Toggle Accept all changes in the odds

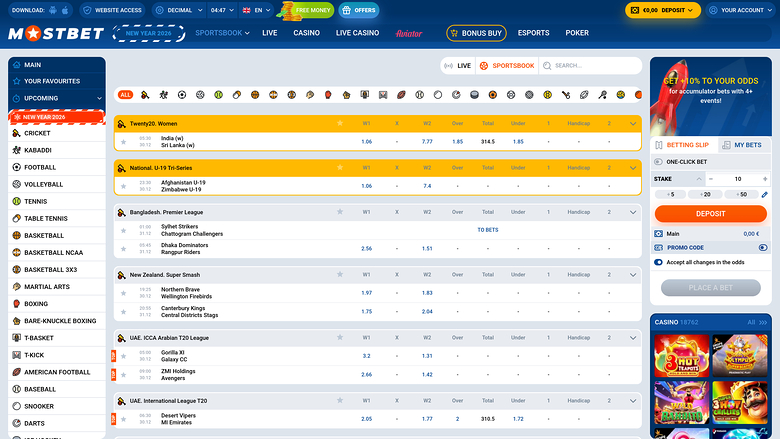[x=658, y=262]
